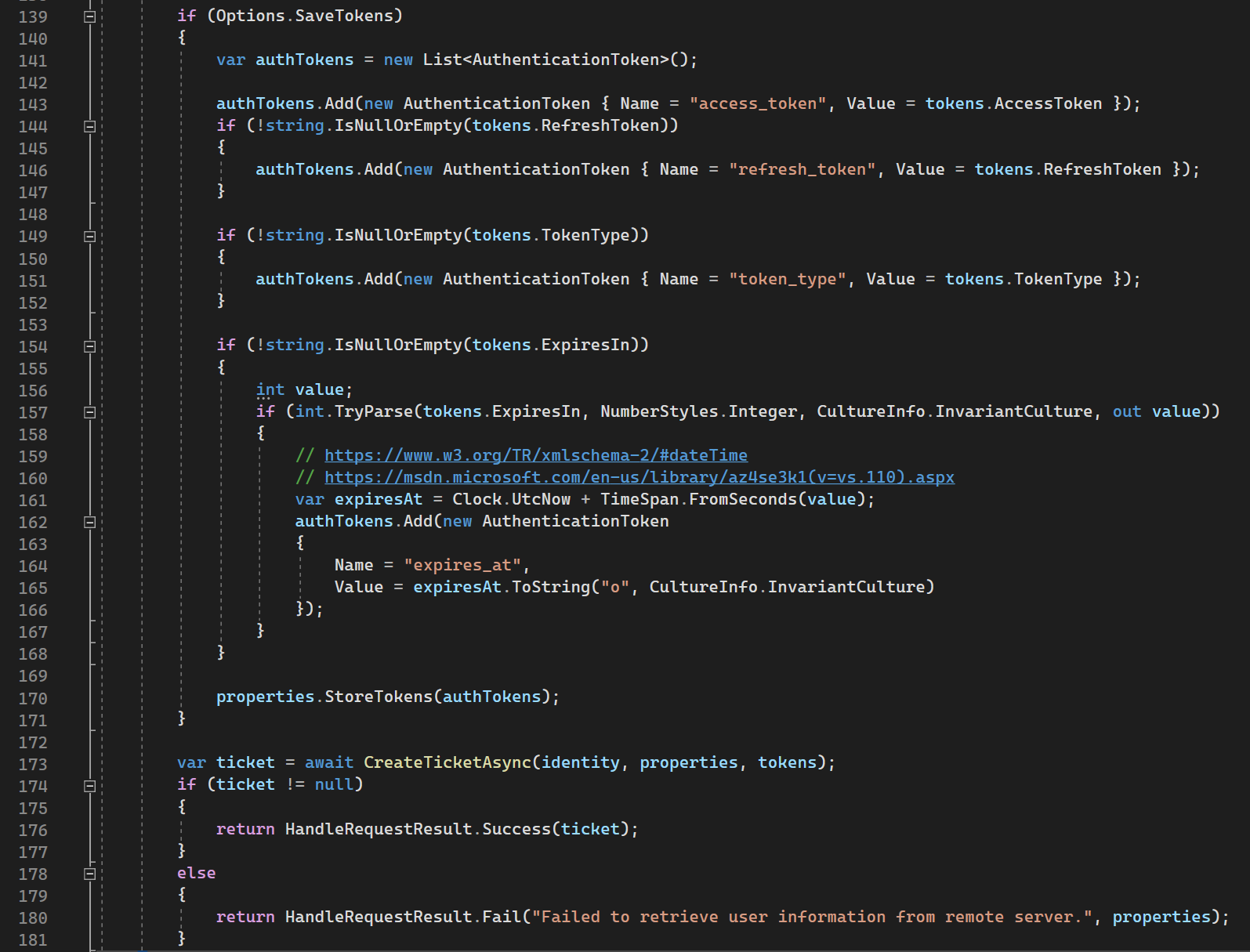This screenshot has width=1250, height=952.
Task: Click the else keyword
Action: pyautogui.click(x=196, y=873)
